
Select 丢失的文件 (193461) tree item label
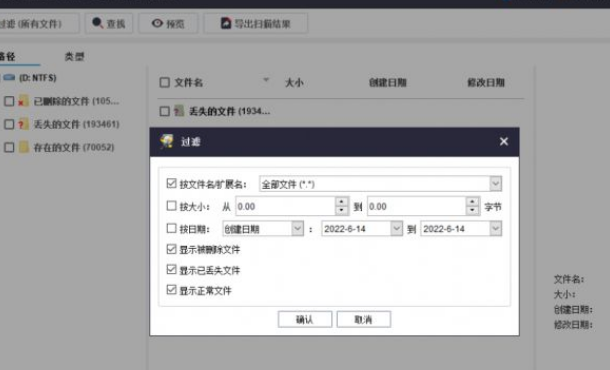point(76,125)
